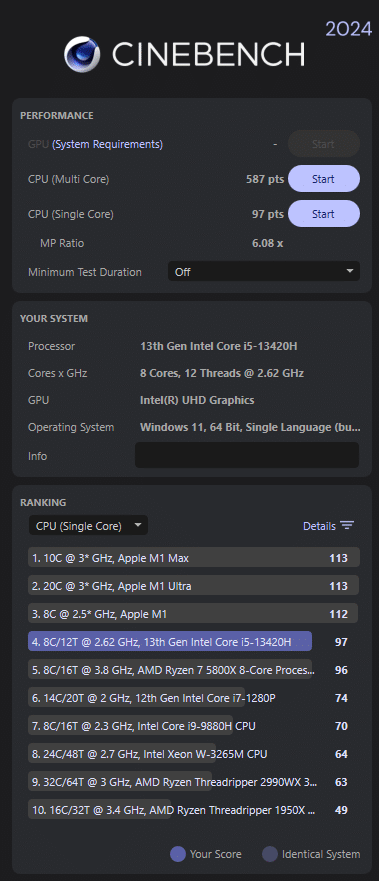Open the GPU System Requirements link
This screenshot has height=881, width=379.
coord(107,144)
